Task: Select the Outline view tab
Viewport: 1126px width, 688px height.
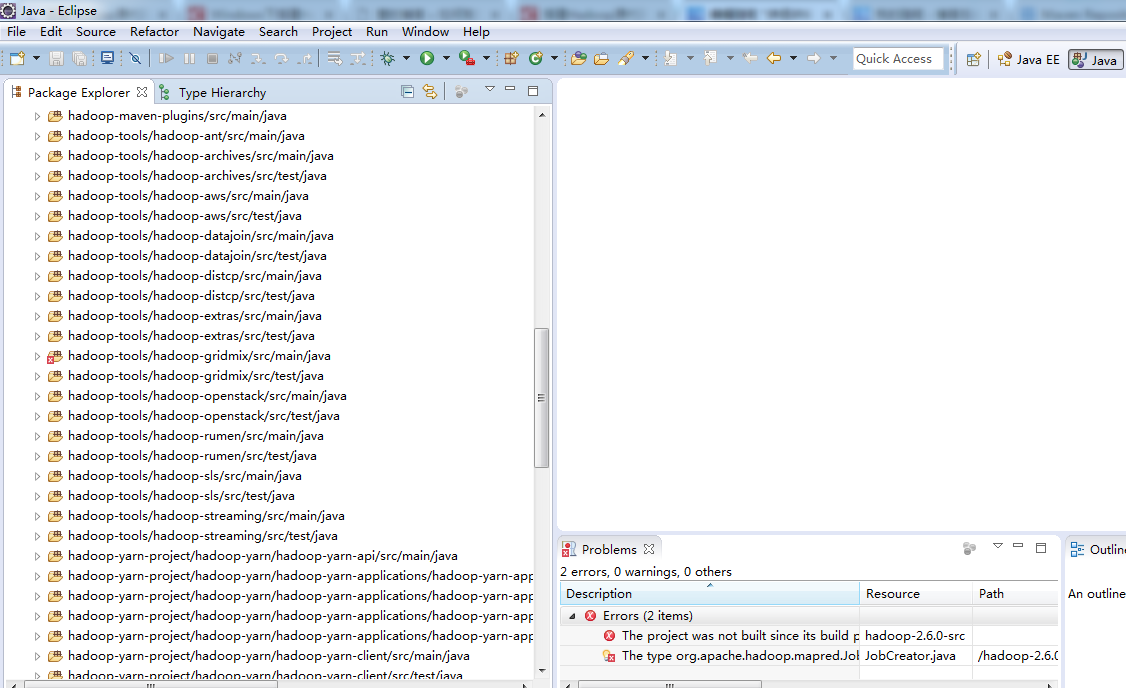Action: pos(1097,549)
